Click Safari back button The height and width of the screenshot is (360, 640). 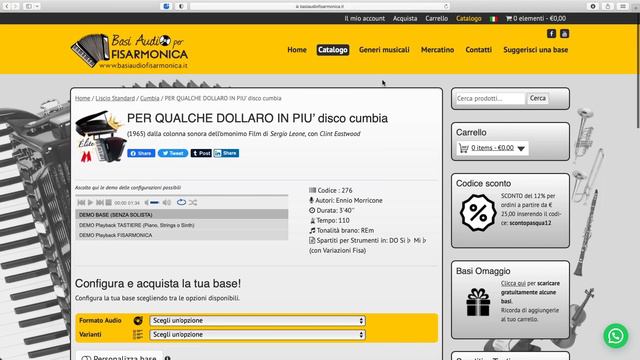click(x=6, y=6)
